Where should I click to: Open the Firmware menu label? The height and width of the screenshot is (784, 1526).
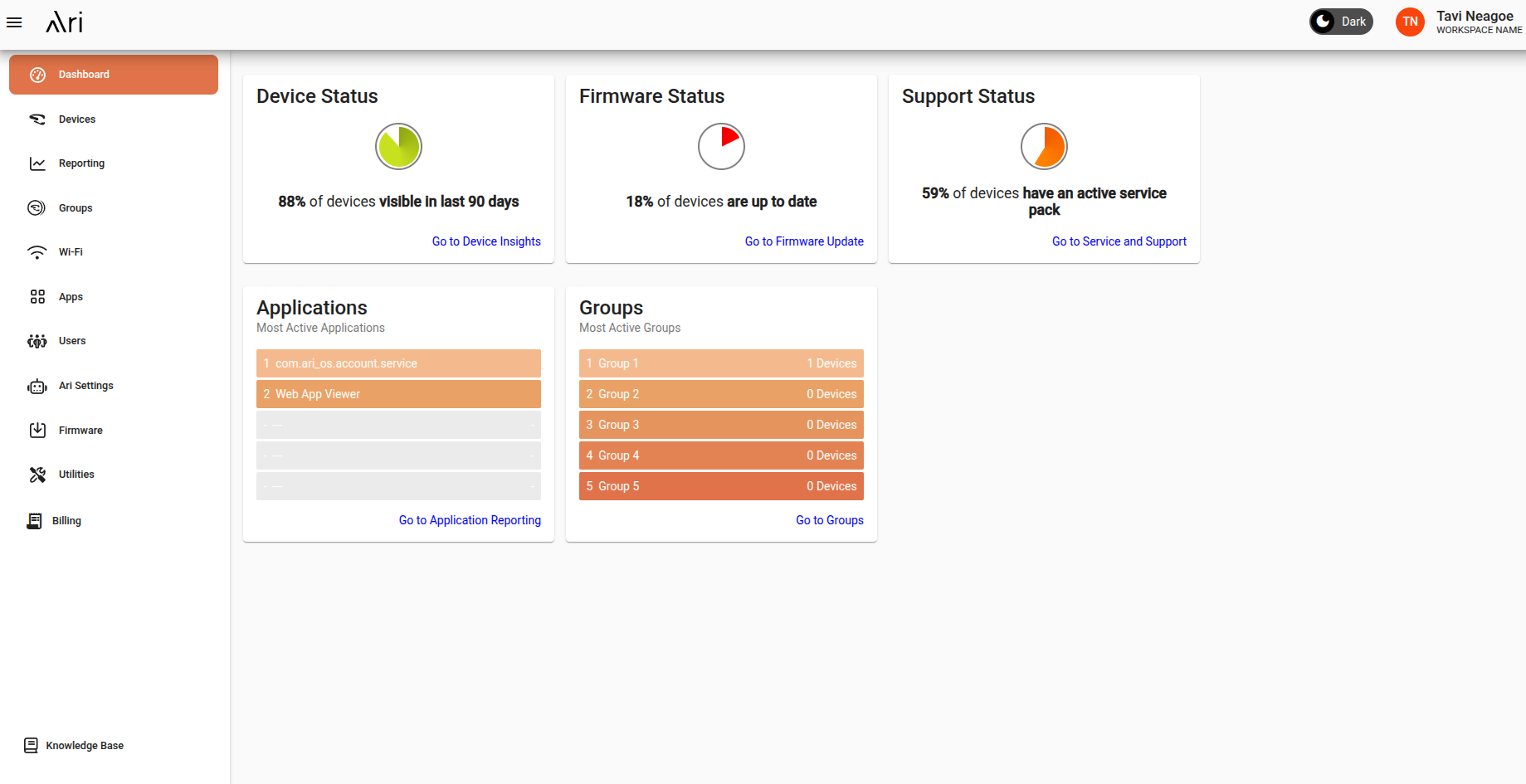pyautogui.click(x=80, y=431)
